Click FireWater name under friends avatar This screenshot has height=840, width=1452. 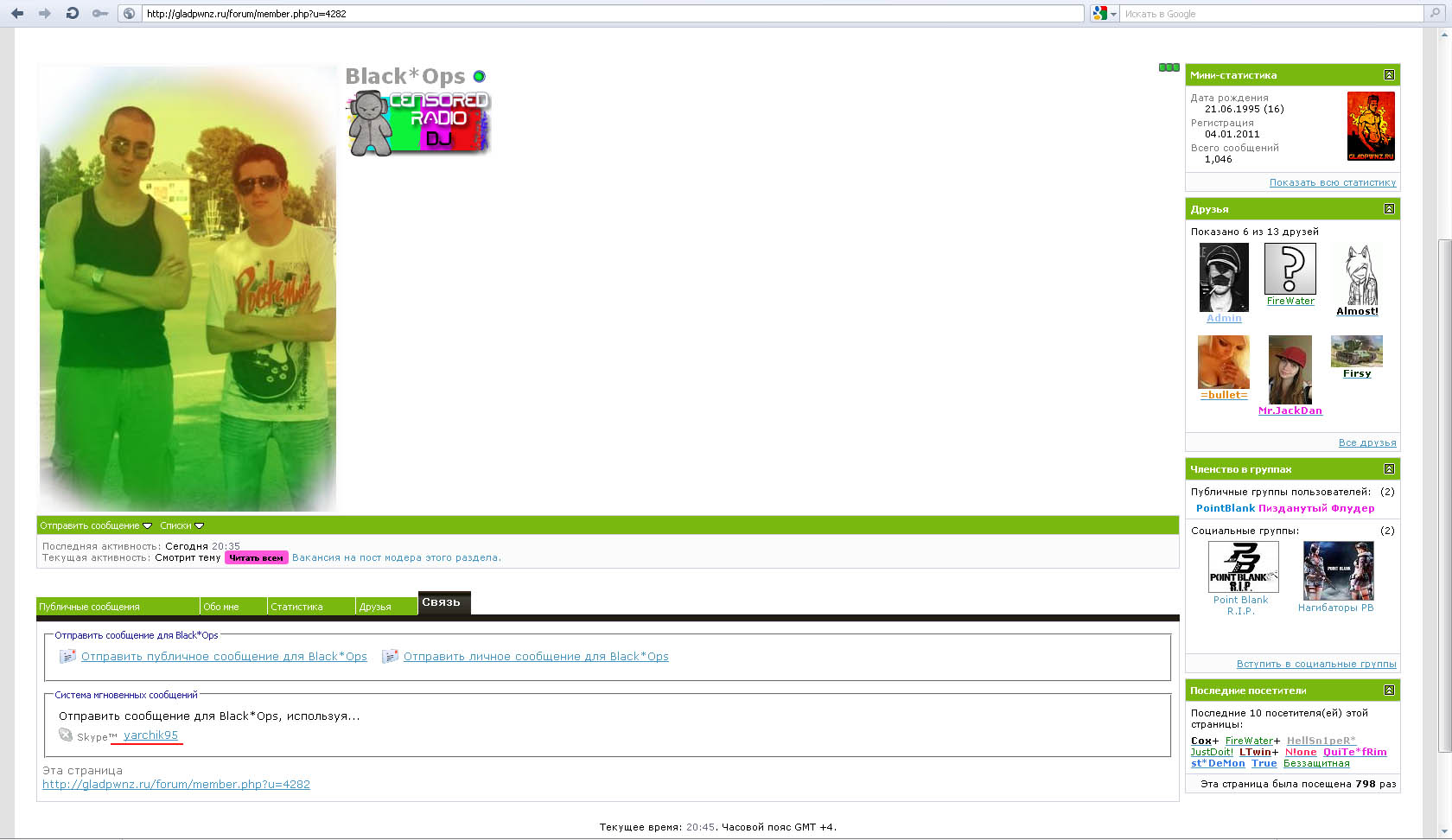[1290, 301]
